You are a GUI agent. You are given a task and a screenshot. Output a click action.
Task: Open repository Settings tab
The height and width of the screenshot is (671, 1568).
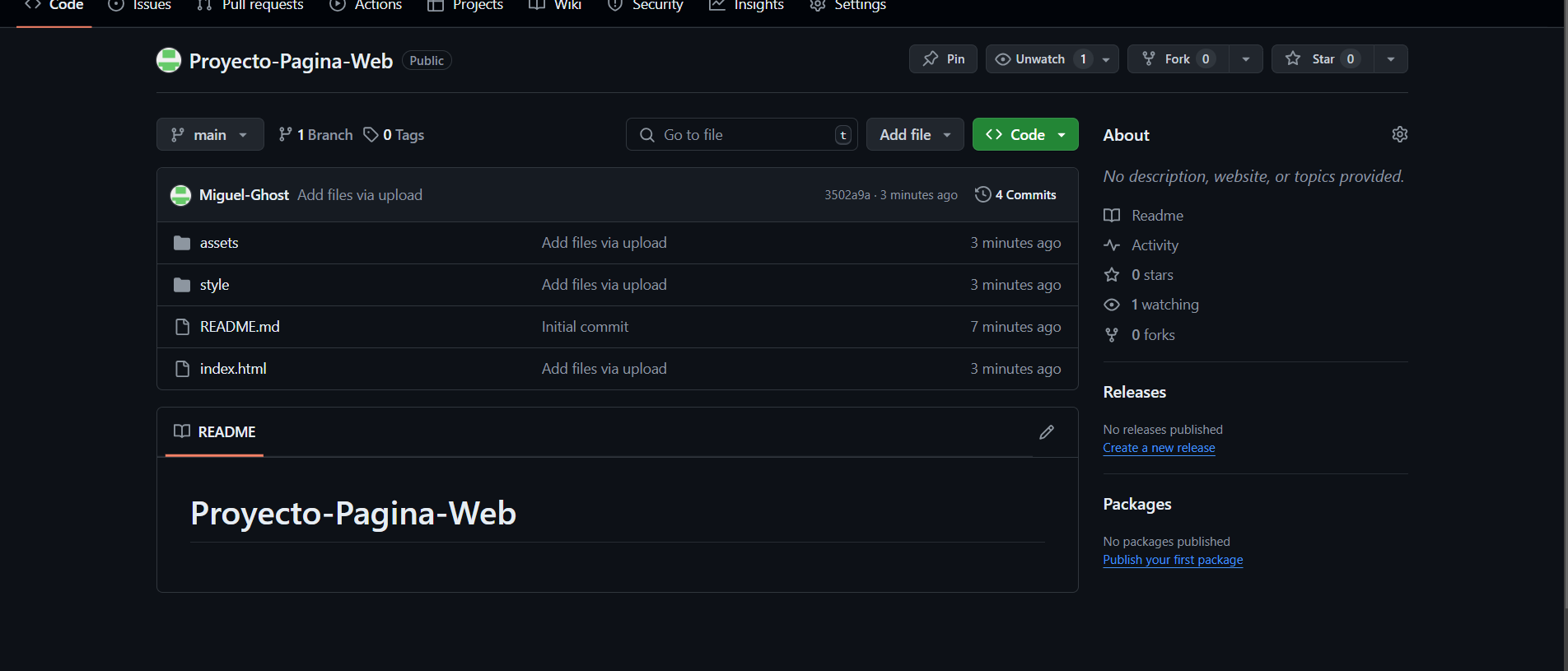[x=848, y=6]
